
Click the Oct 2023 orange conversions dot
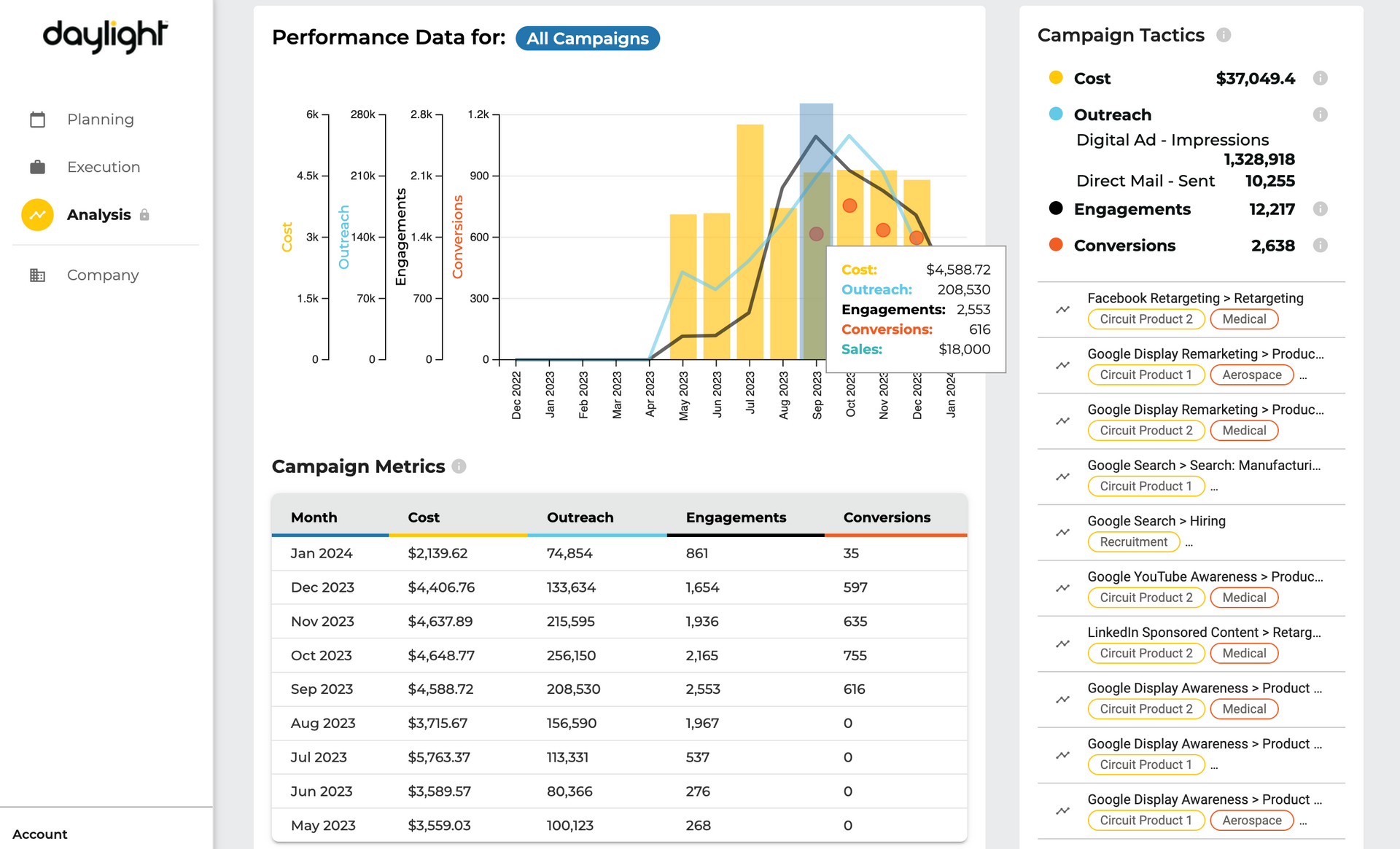point(849,206)
